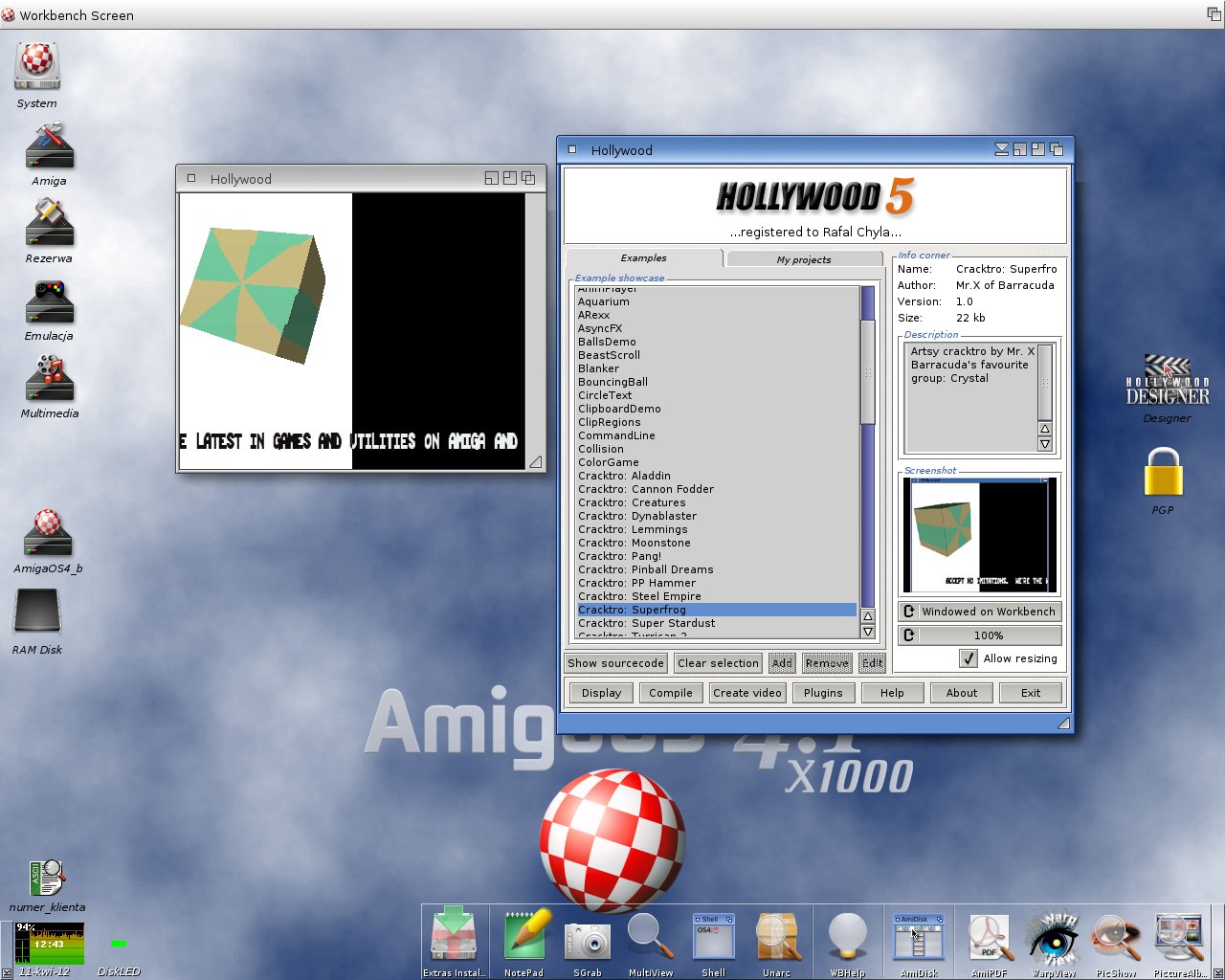
Task: Click example list scroll up arrow
Action: point(868,616)
